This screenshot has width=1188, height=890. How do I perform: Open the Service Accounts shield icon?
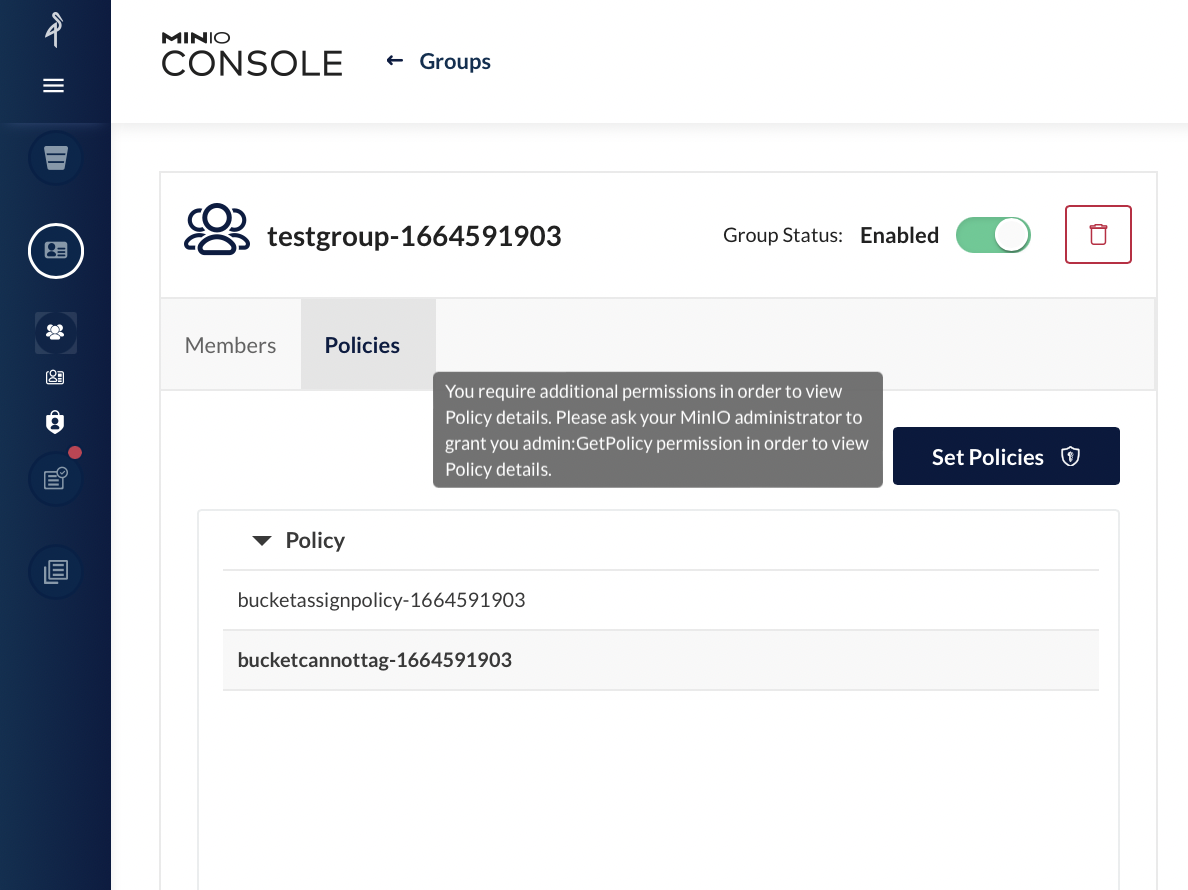55,422
